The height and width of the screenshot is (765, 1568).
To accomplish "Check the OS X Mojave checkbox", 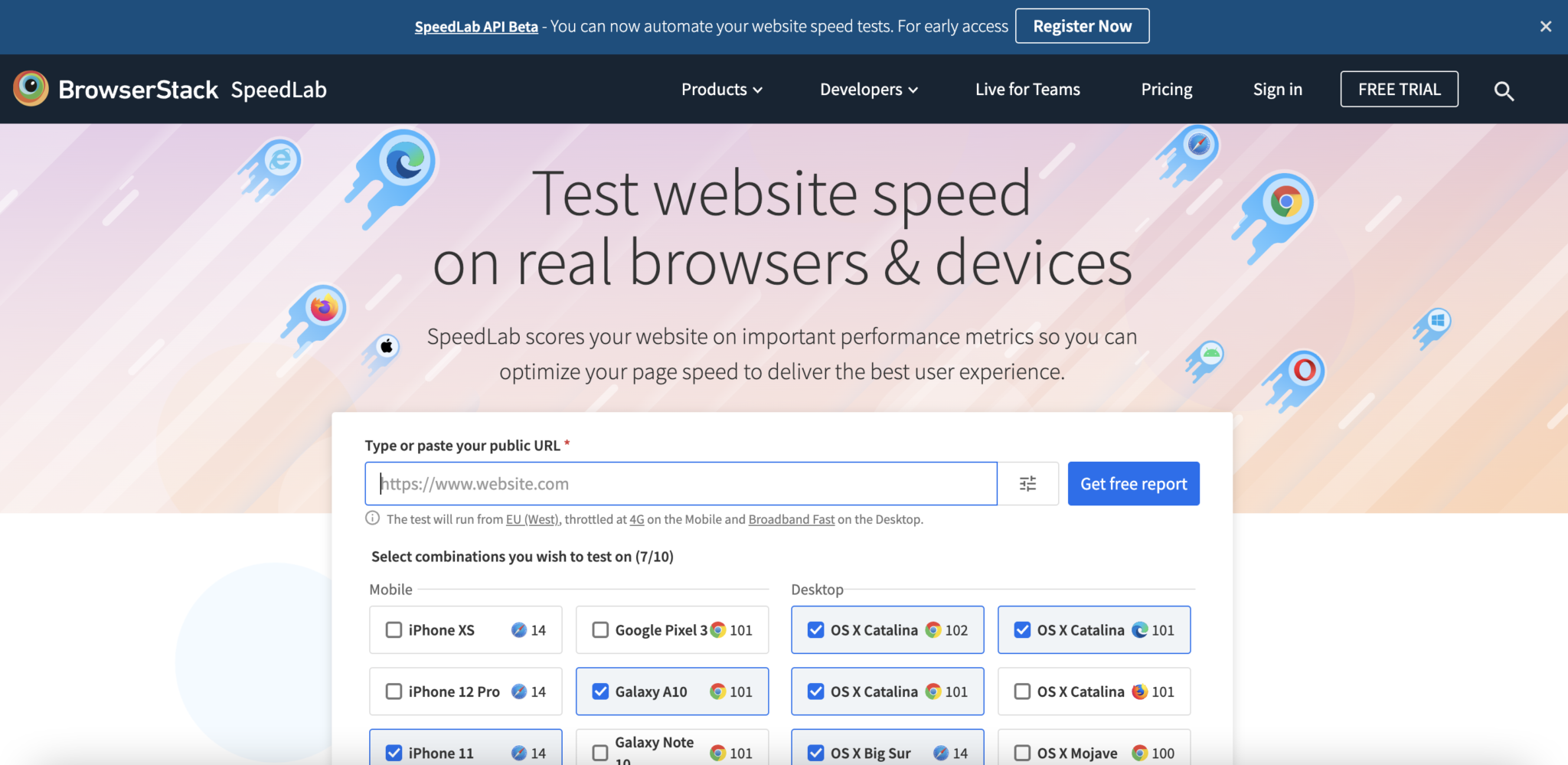I will pos(1022,753).
